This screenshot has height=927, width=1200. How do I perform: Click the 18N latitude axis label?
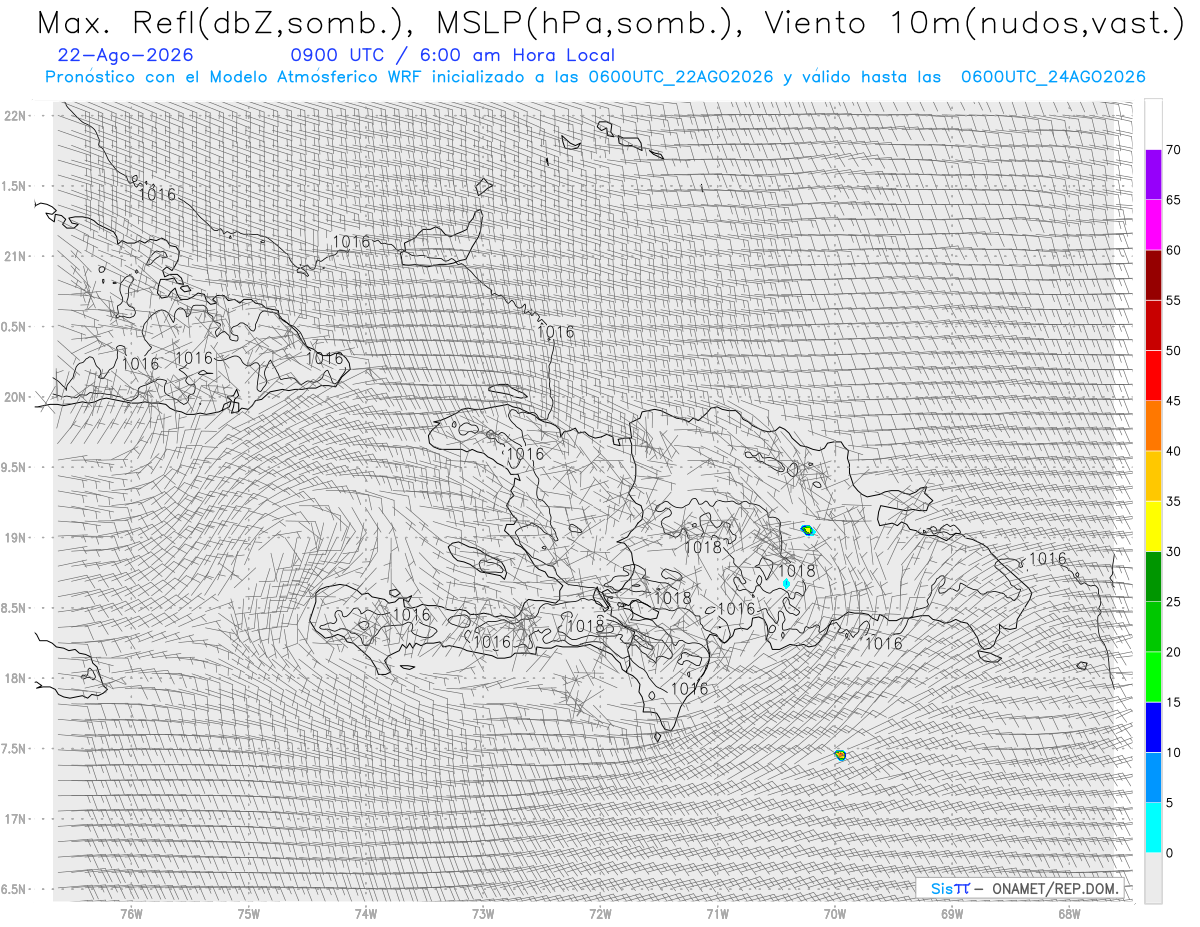[15, 678]
